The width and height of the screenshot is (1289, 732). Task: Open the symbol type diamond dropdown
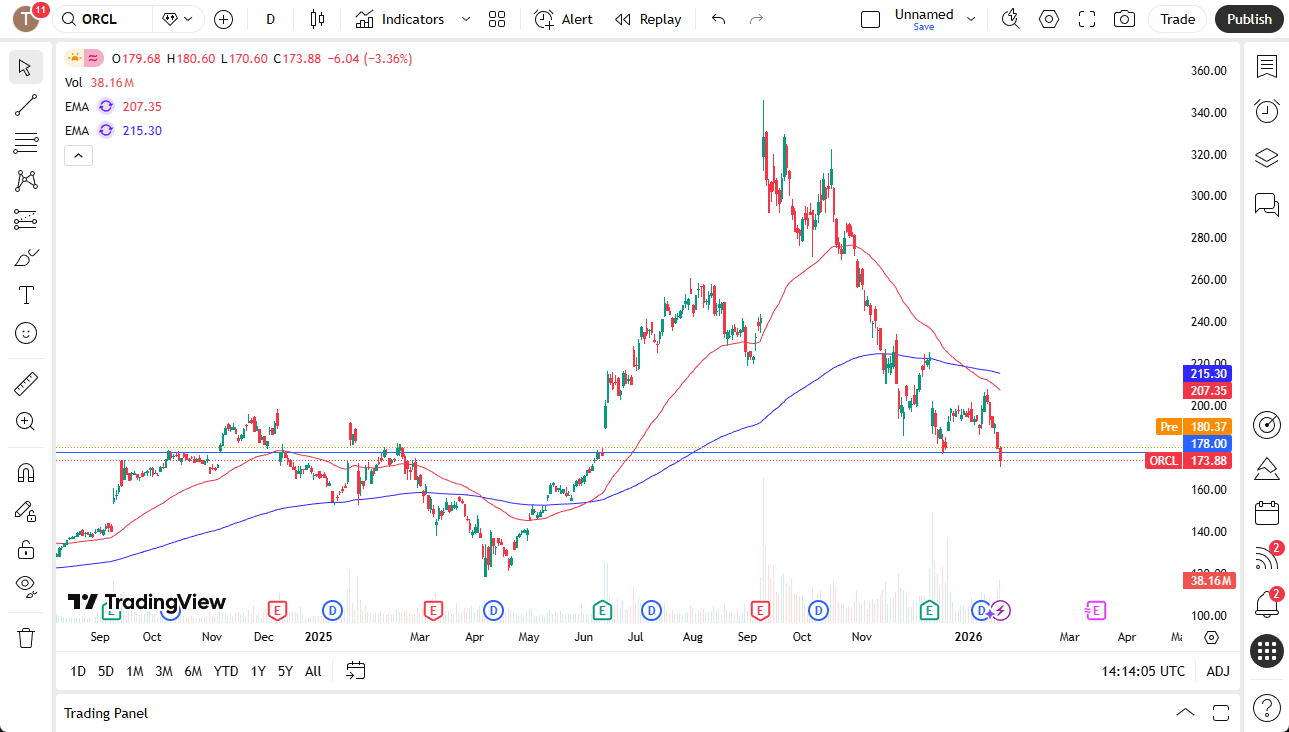click(x=179, y=19)
